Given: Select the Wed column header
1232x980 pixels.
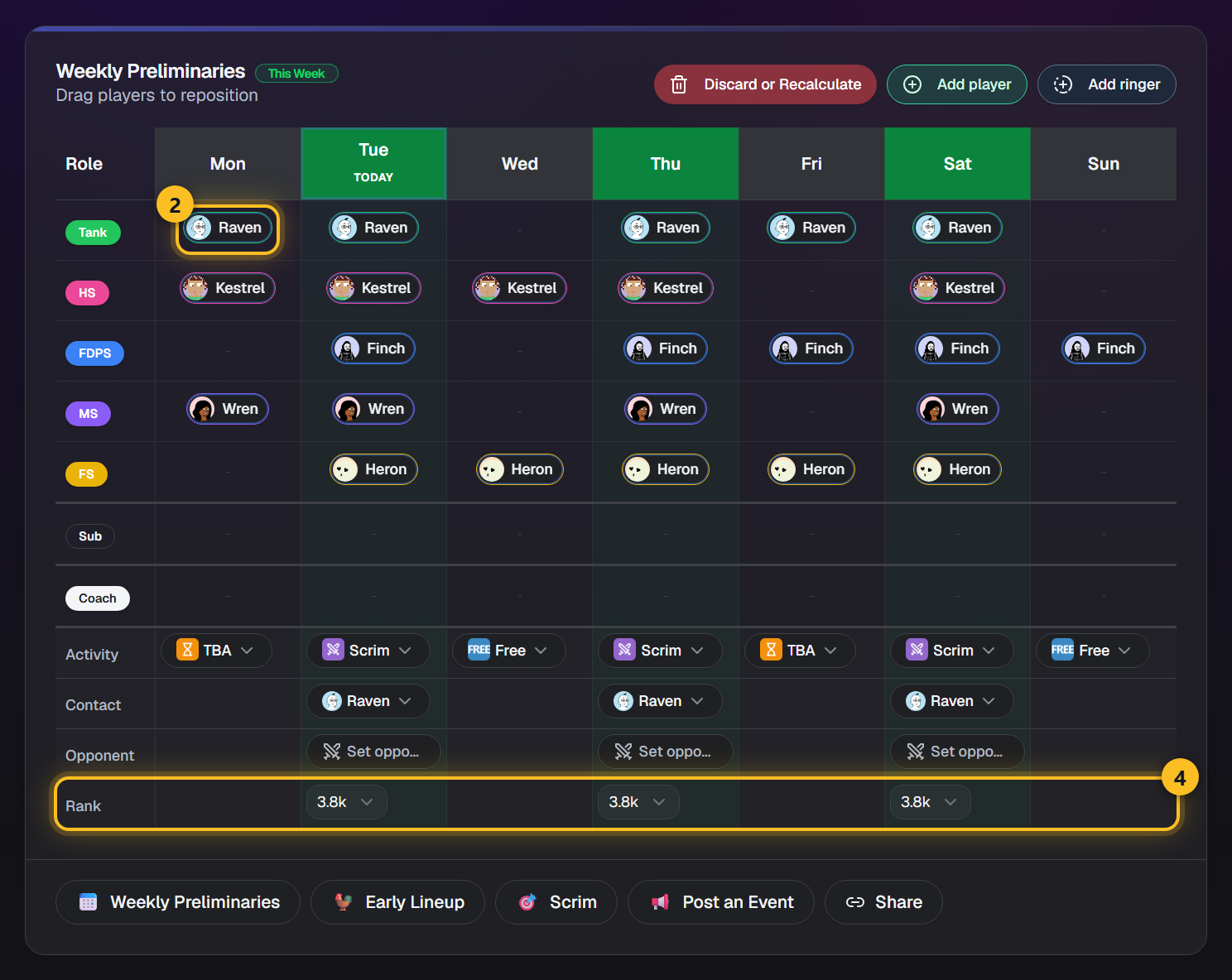Looking at the screenshot, I should coord(520,163).
